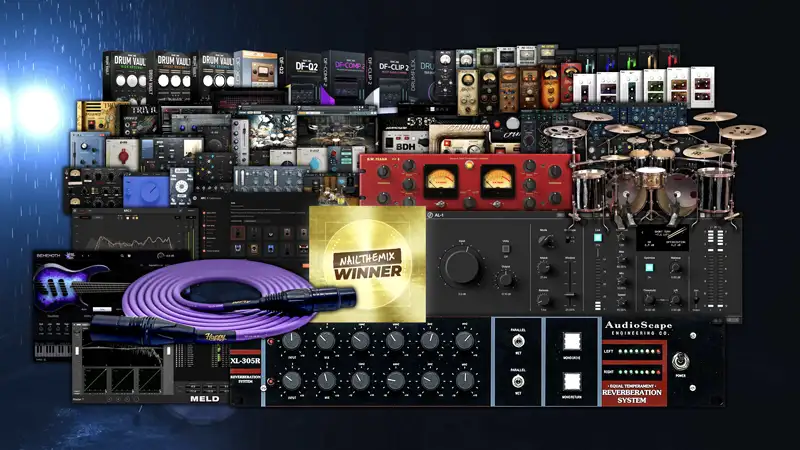Click the piano keyboard on Behemoth plugin
This screenshot has height=450, width=800.
[x=53, y=350]
